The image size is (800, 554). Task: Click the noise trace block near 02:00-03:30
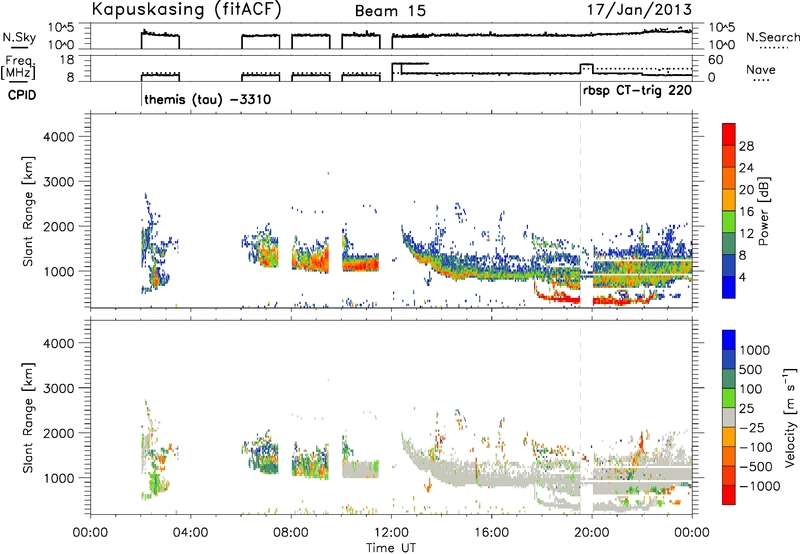pyautogui.click(x=160, y=39)
